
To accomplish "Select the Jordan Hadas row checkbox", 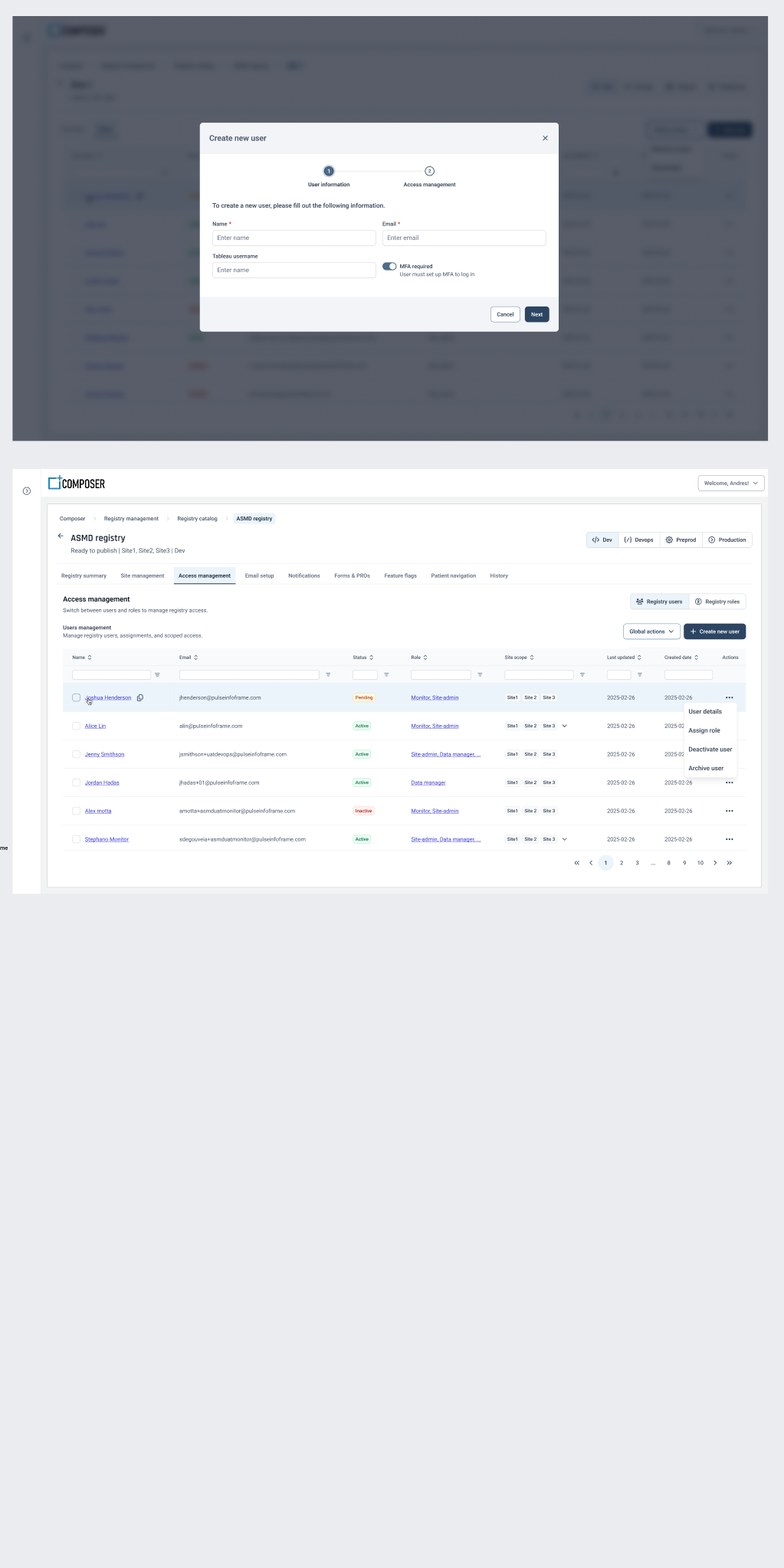I will click(76, 782).
